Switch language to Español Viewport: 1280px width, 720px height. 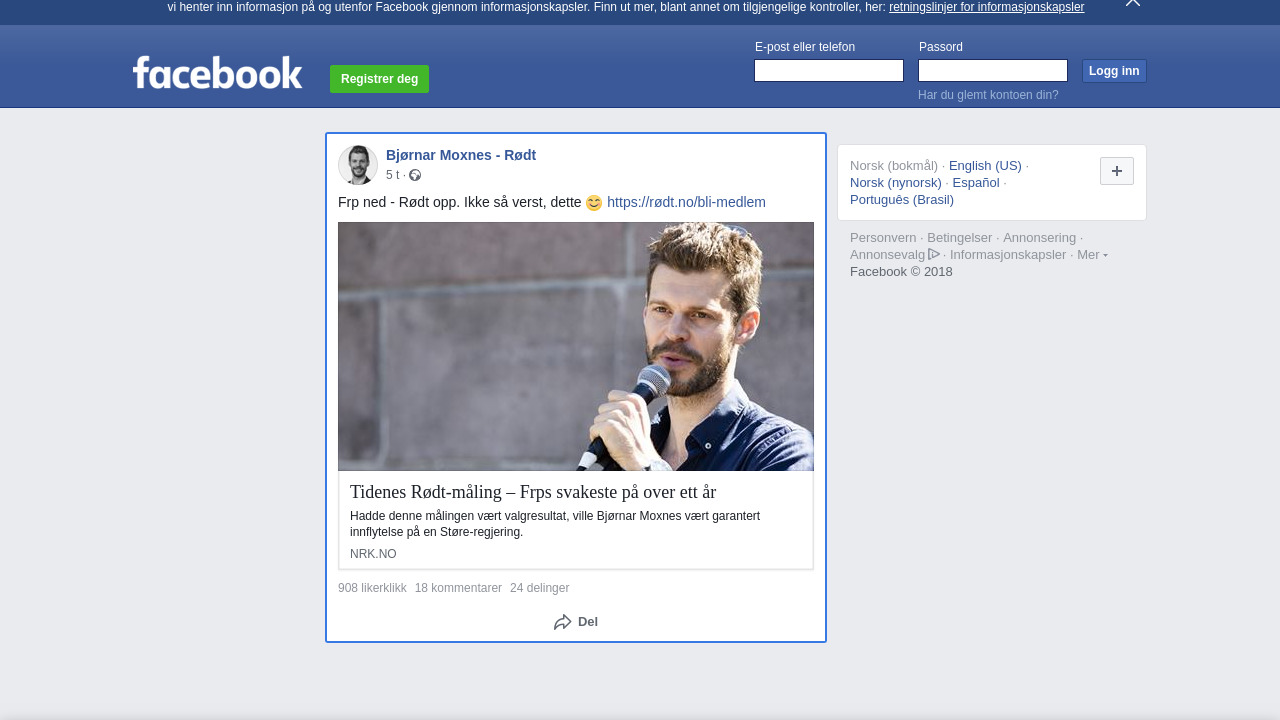(976, 183)
